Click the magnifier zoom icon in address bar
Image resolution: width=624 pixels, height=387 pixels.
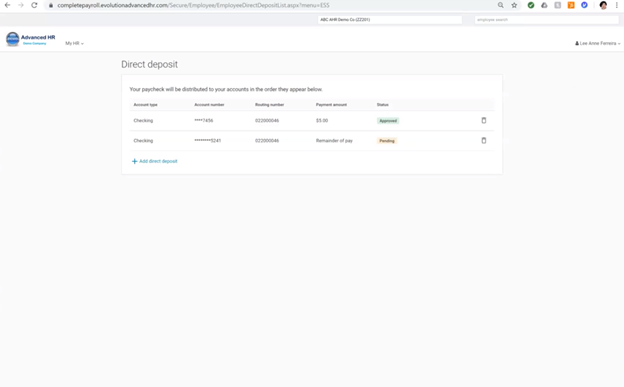click(x=501, y=5)
